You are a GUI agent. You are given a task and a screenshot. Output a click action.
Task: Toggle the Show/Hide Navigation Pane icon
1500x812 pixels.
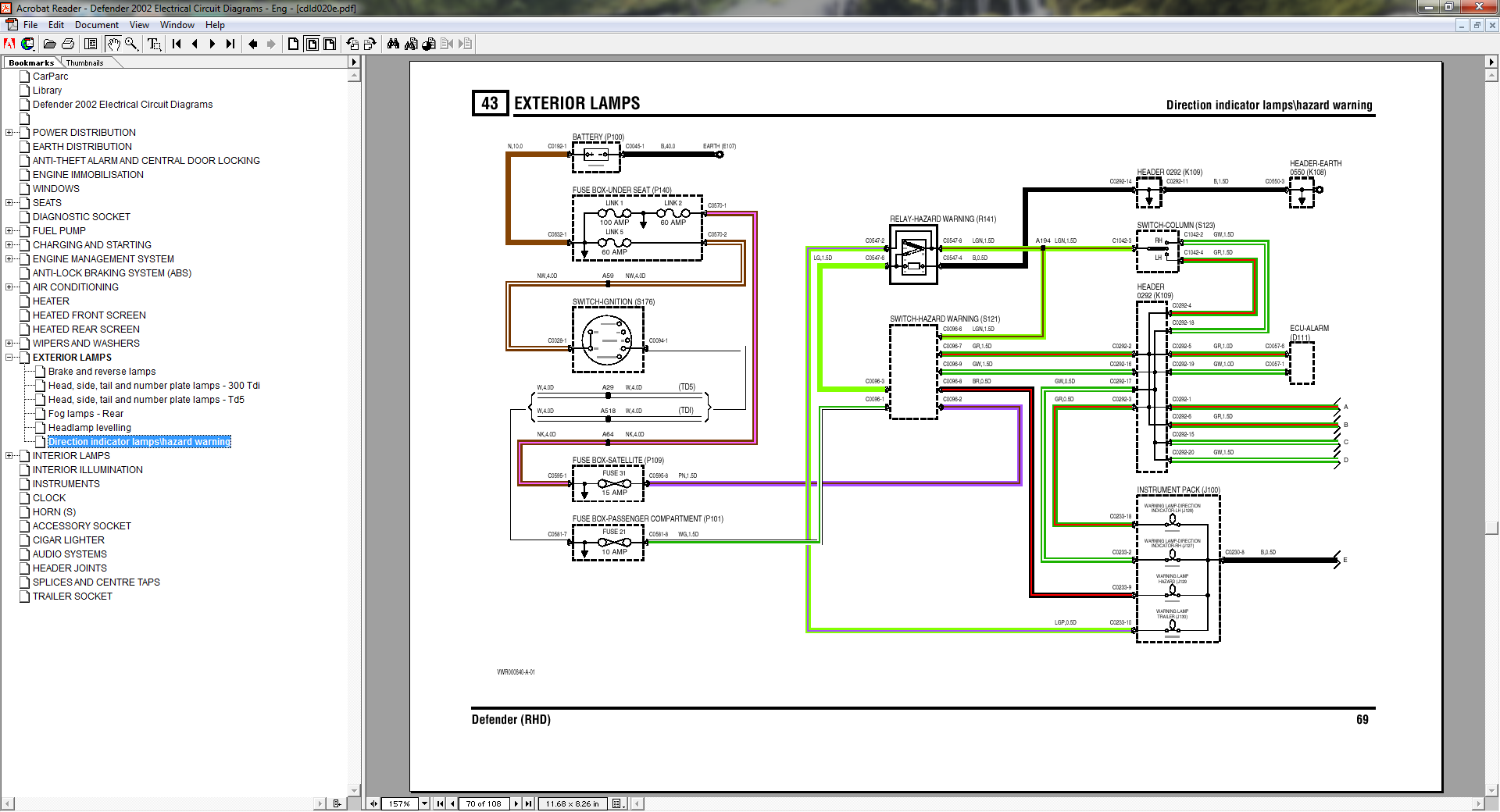click(x=91, y=44)
